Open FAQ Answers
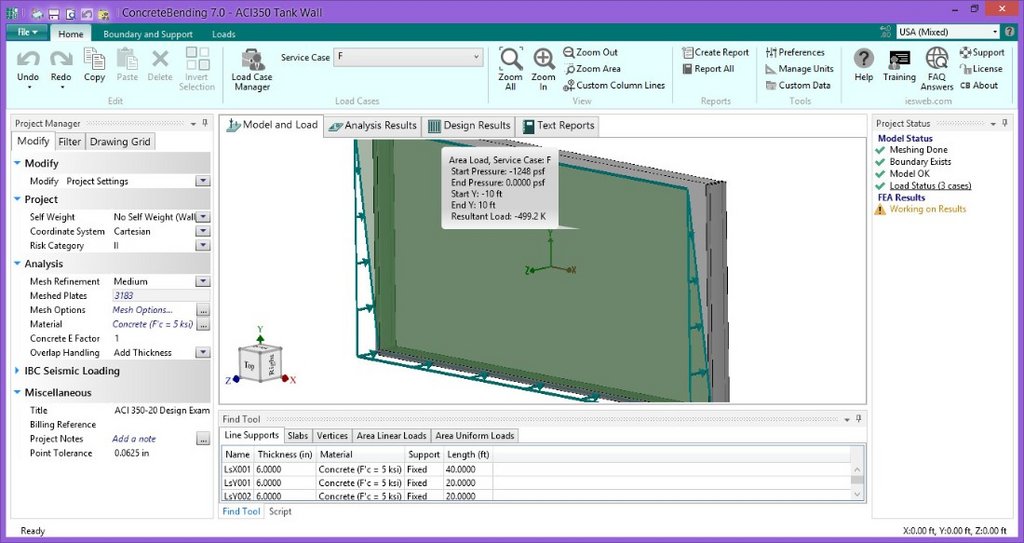The image size is (1024, 543). coord(936,69)
